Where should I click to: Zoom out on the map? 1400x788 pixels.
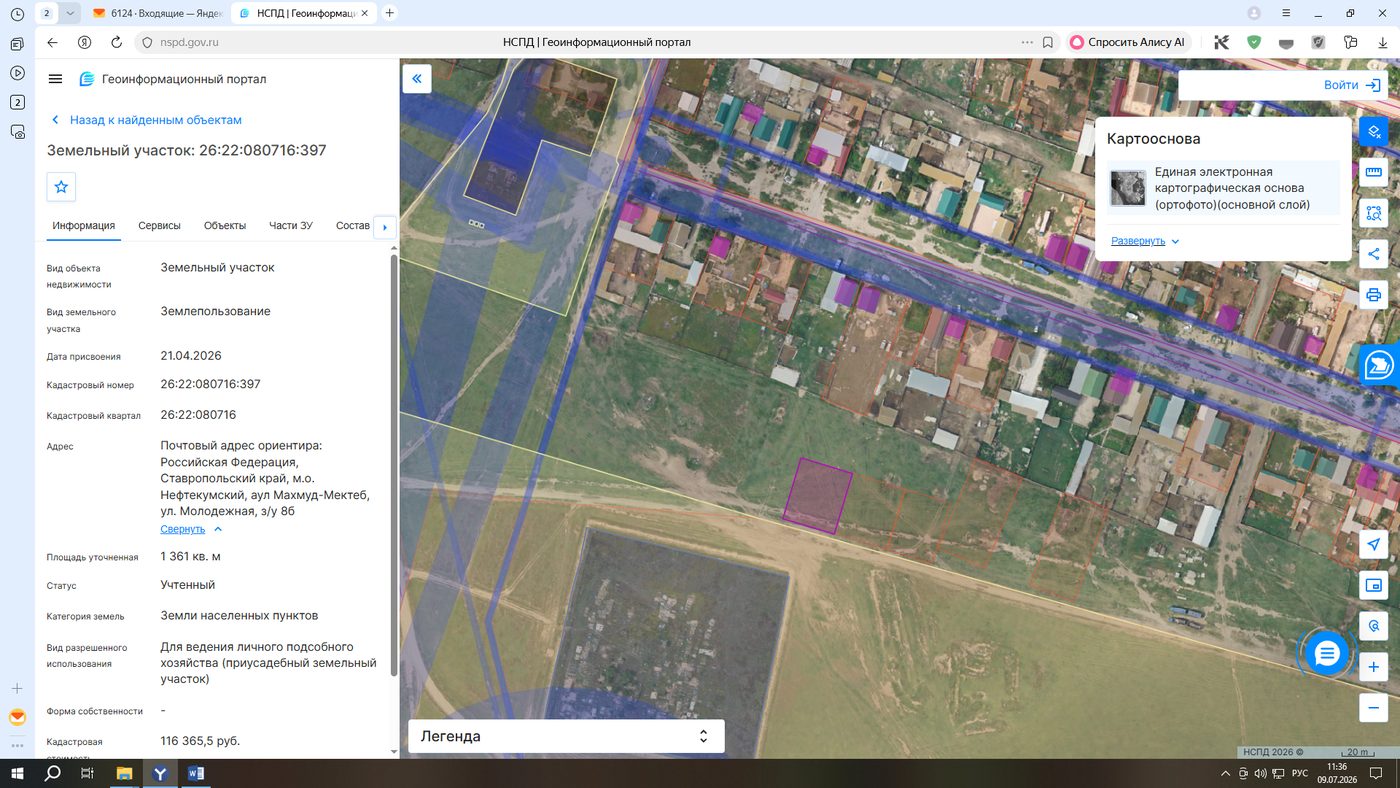(x=1374, y=708)
